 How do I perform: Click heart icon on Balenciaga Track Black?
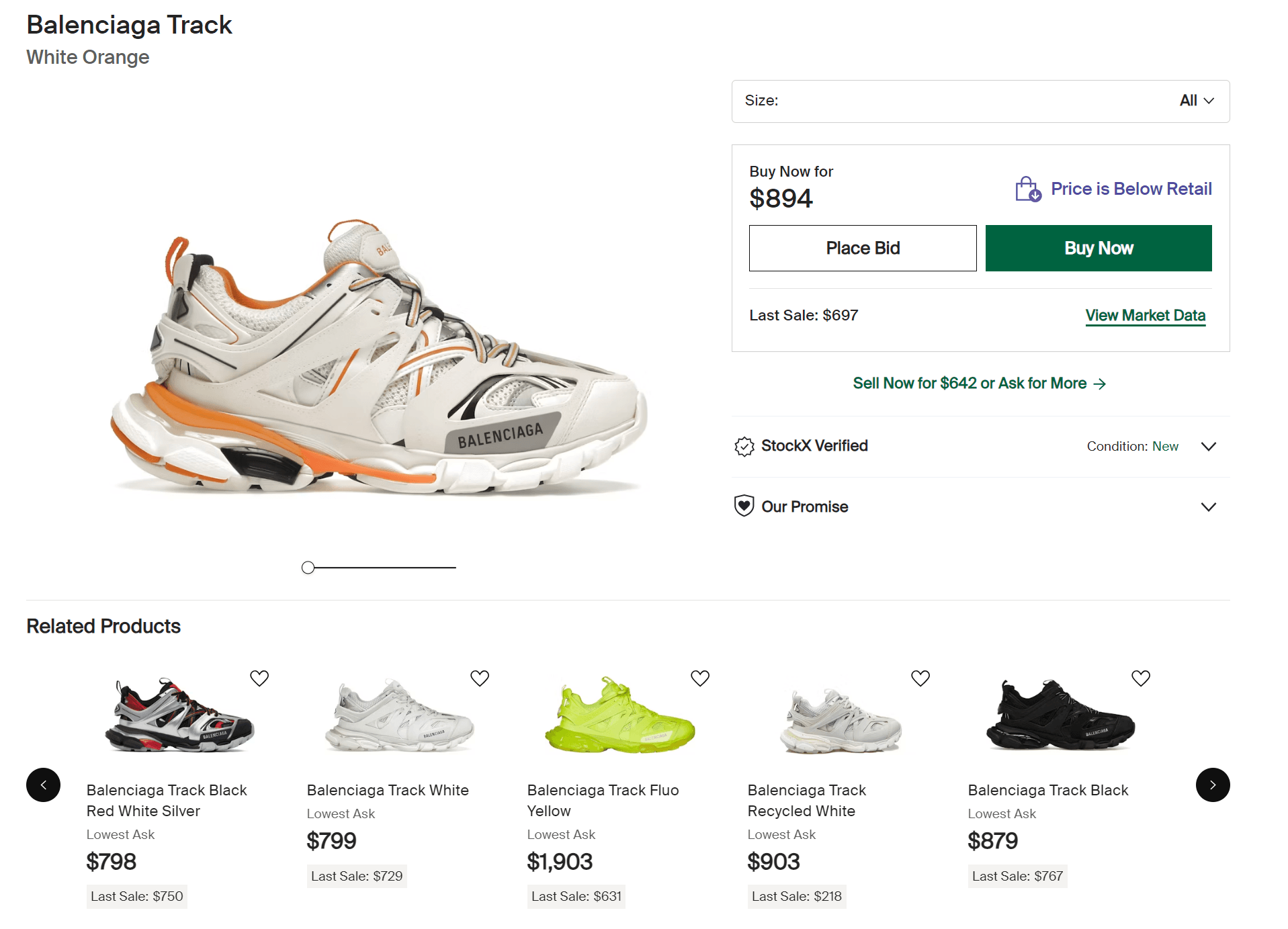(x=1141, y=678)
